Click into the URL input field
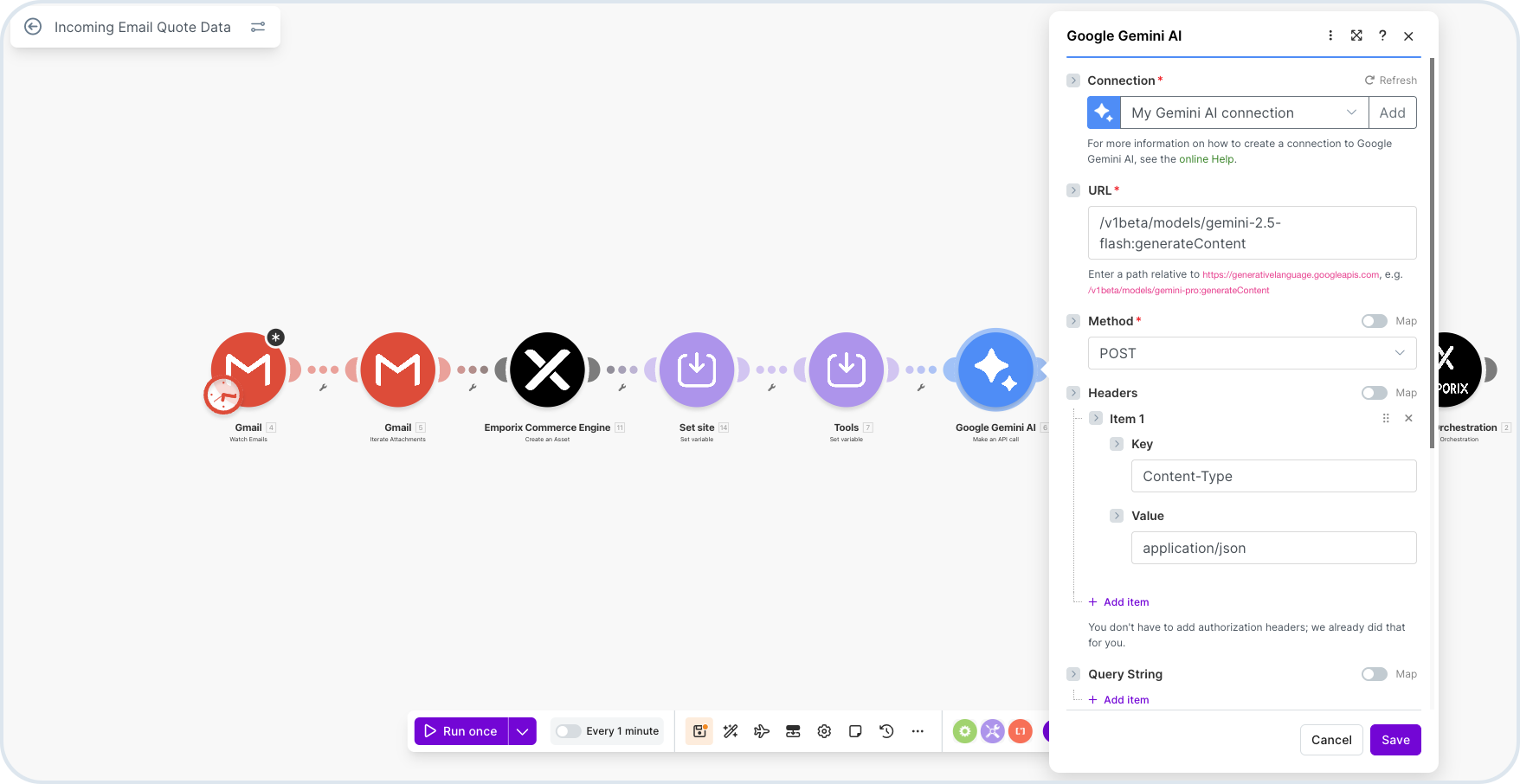 1252,233
